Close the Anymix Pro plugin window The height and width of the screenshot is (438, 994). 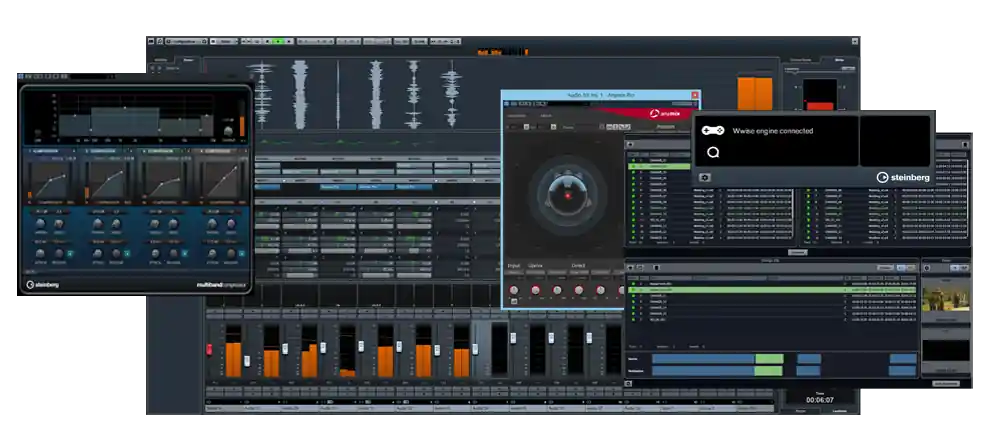(x=695, y=95)
